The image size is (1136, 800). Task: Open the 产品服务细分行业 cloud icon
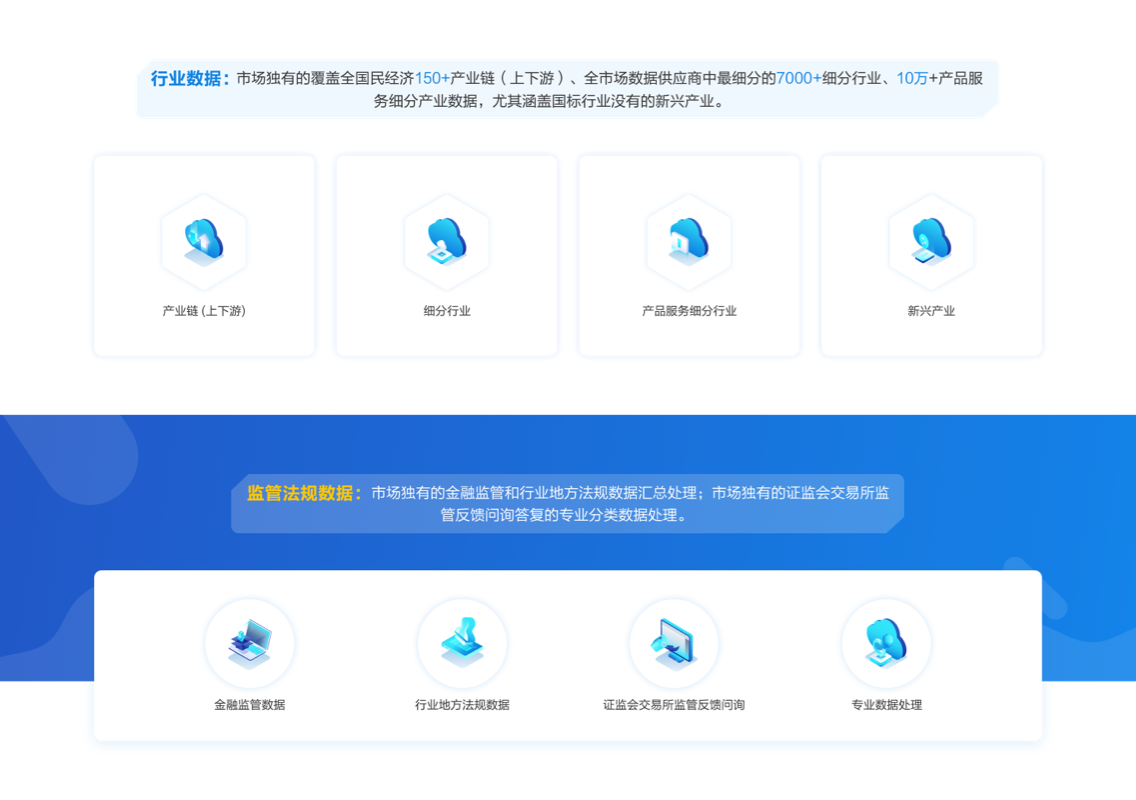coord(688,240)
